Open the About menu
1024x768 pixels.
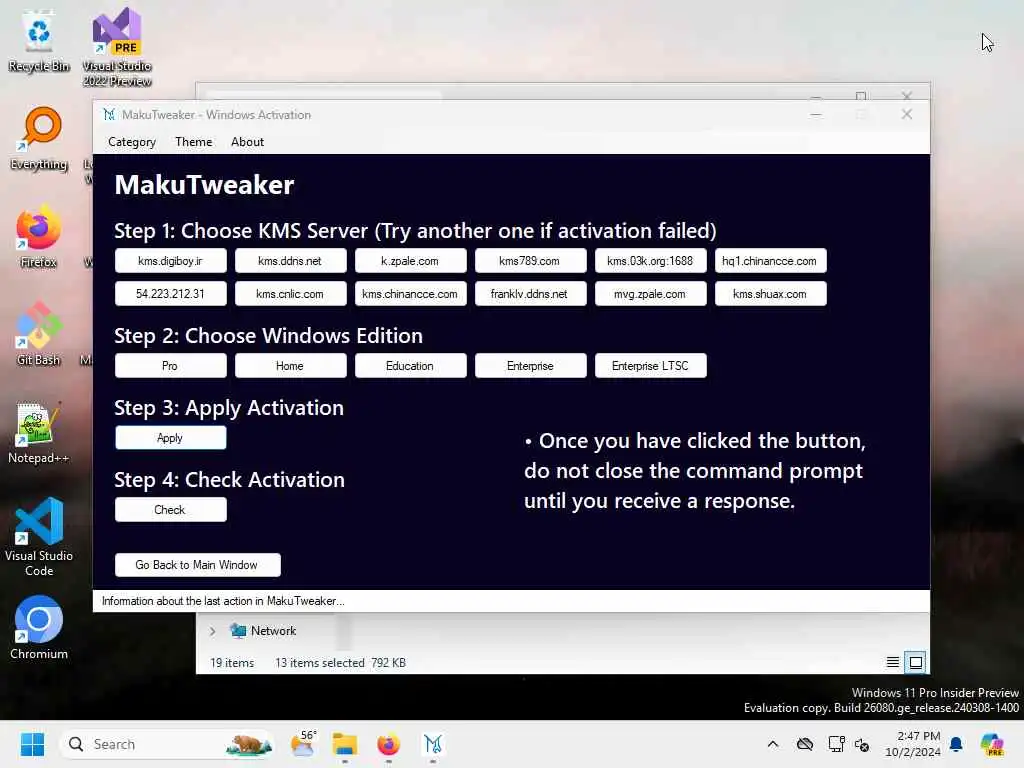[248, 142]
